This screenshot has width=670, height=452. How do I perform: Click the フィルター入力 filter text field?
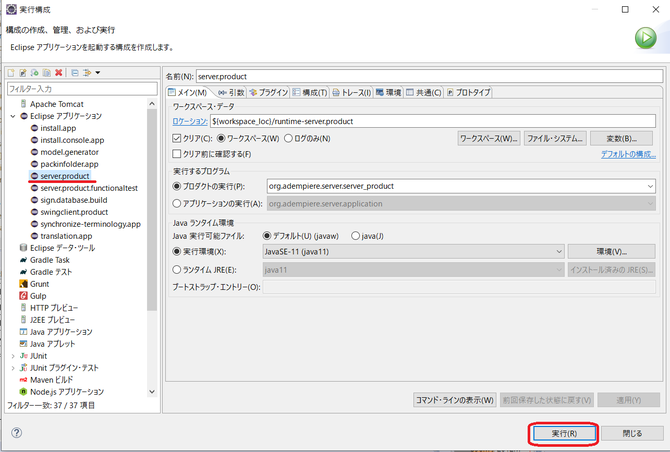pyautogui.click(x=82, y=89)
